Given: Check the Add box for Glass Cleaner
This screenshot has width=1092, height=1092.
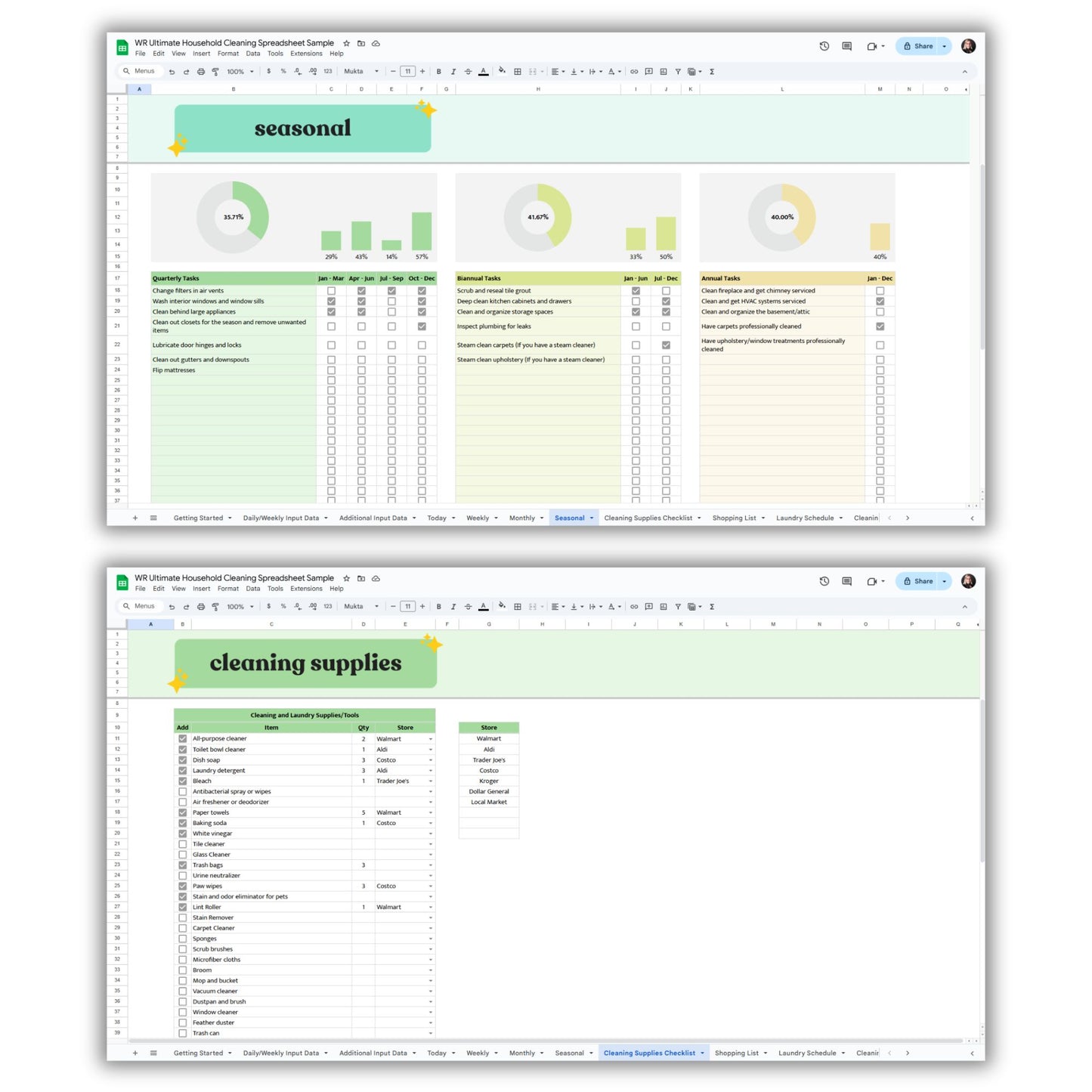Looking at the screenshot, I should (x=183, y=855).
